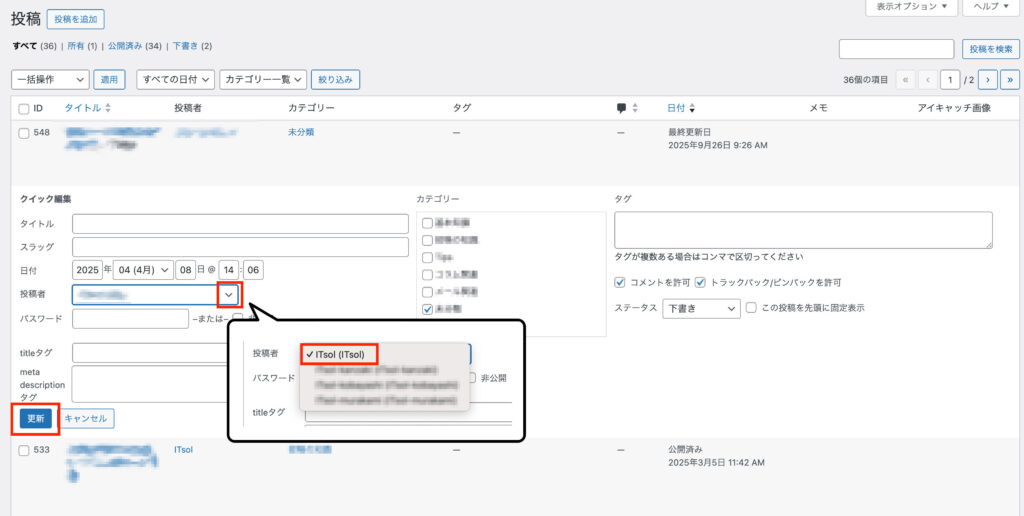This screenshot has height=516, width=1024.
Task: Go to next page arrow
Action: 987,79
